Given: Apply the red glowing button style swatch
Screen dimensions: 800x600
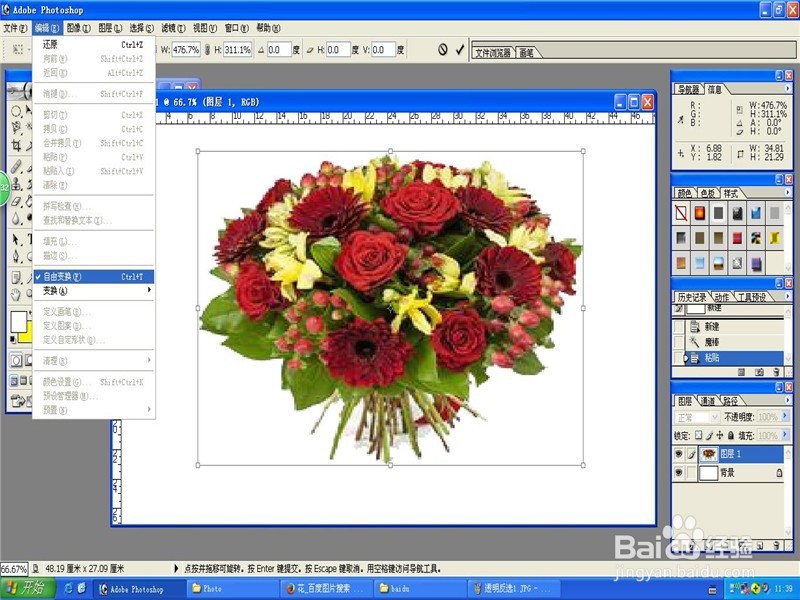Looking at the screenshot, I should pos(699,213).
